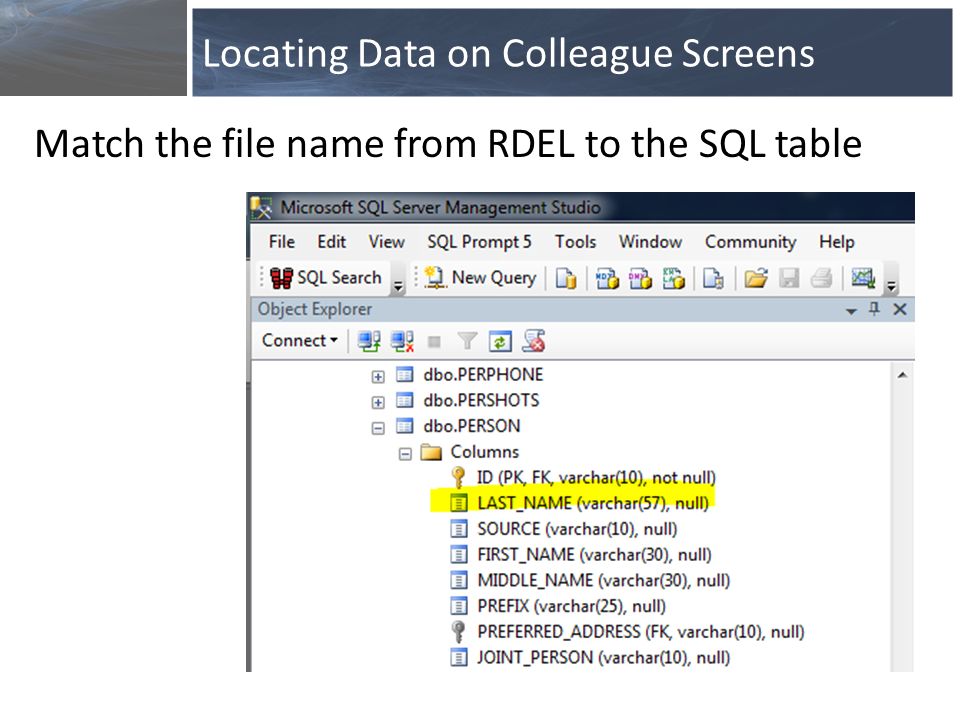
Task: Select the Columns folder
Action: tap(484, 452)
